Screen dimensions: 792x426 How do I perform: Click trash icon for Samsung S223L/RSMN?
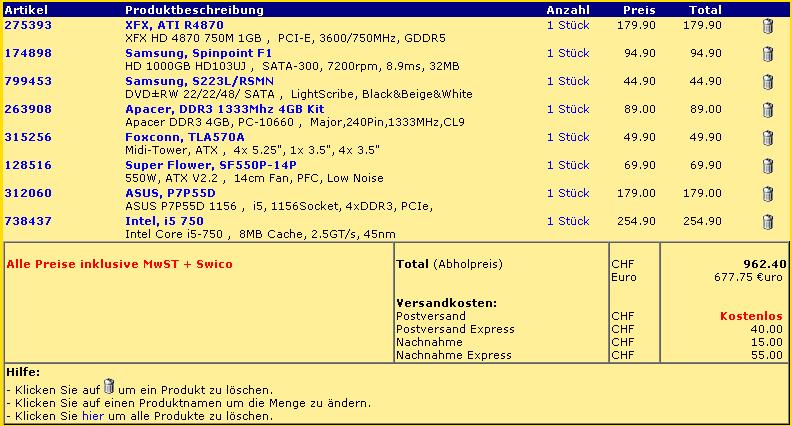768,82
